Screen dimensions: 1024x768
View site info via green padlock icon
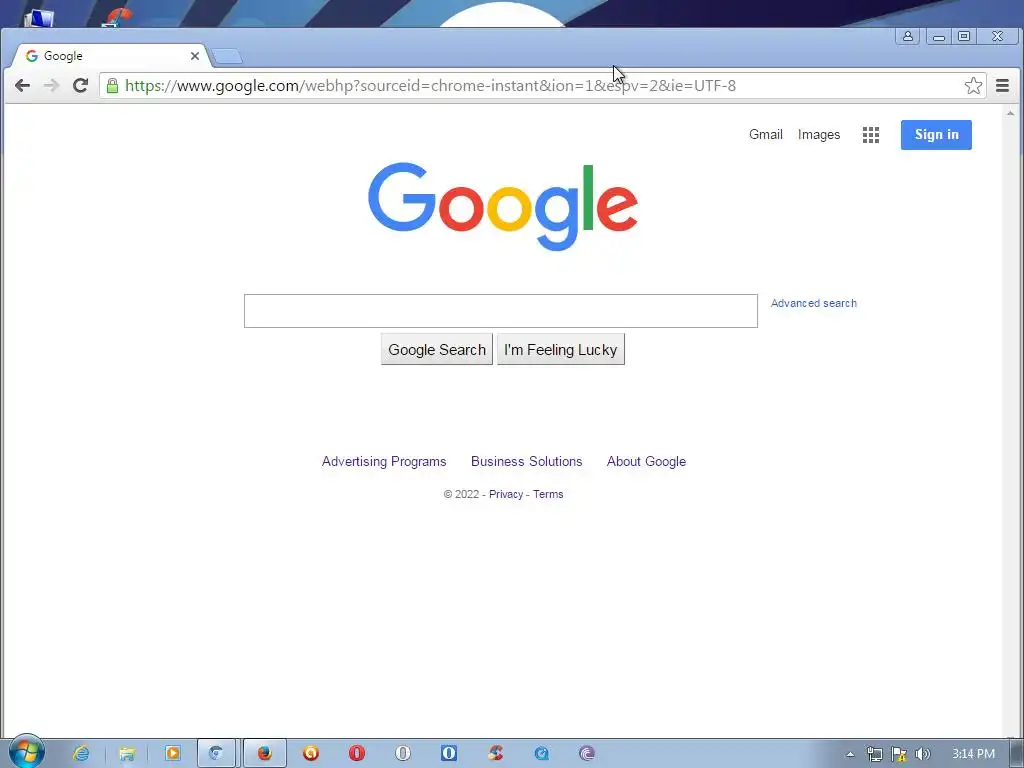112,86
